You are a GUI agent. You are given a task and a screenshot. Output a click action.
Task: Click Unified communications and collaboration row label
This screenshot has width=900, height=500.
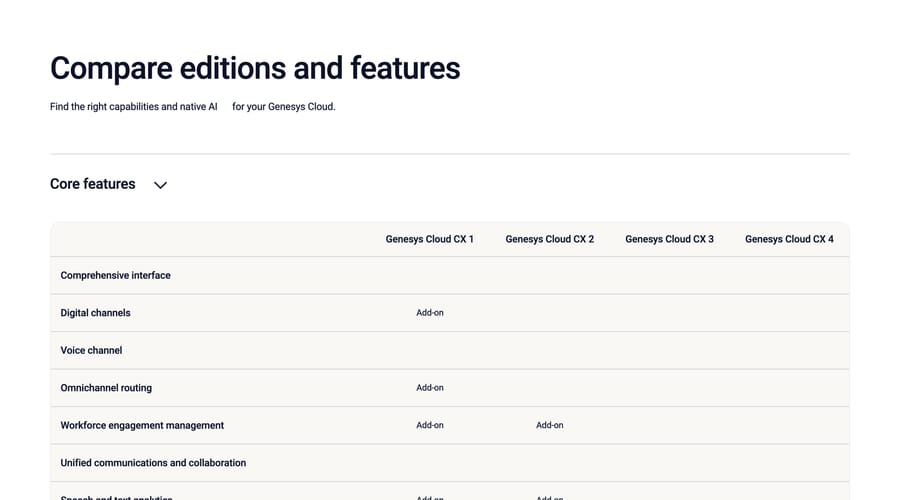153,463
